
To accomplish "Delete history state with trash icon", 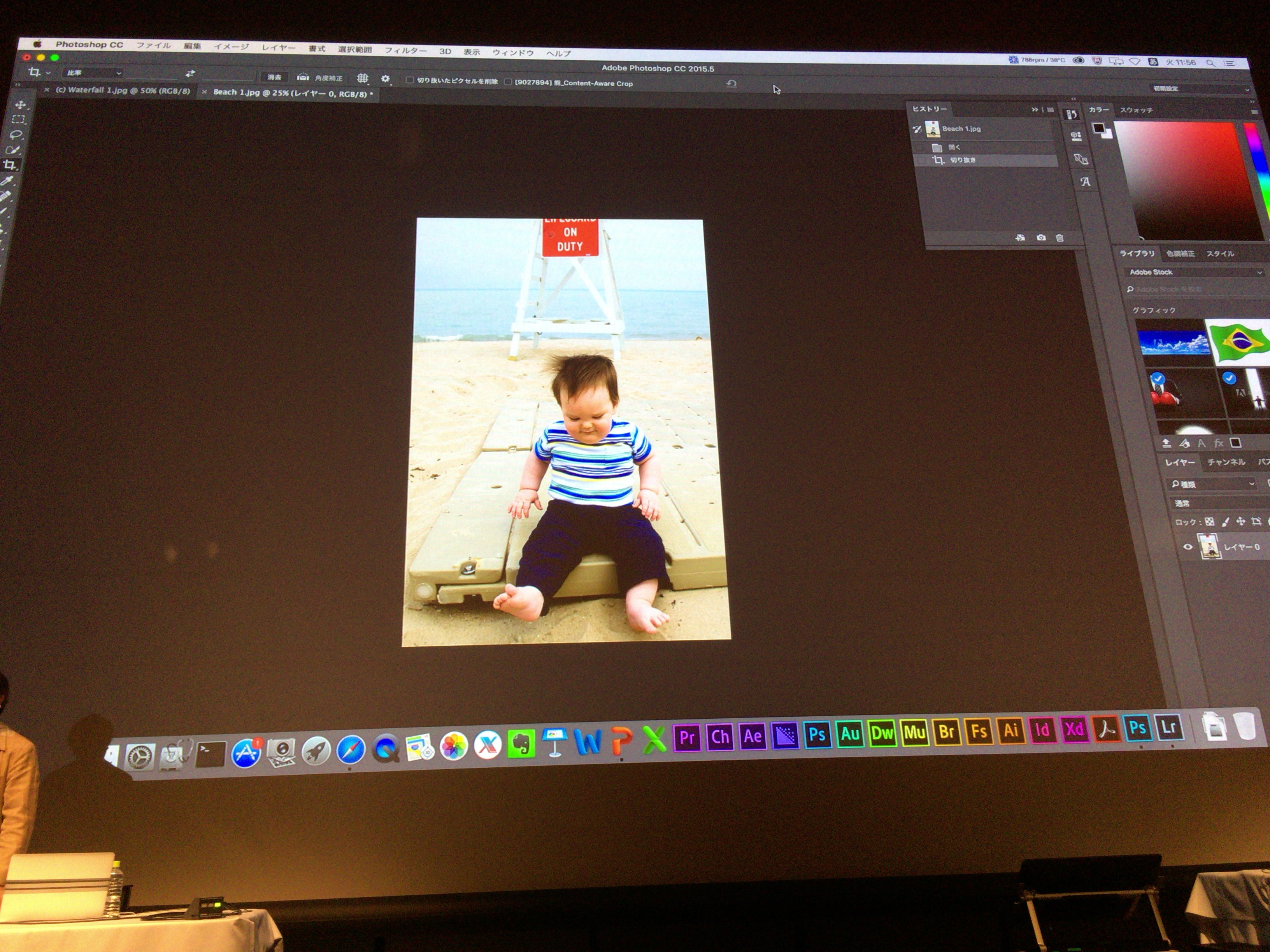I will [1060, 238].
